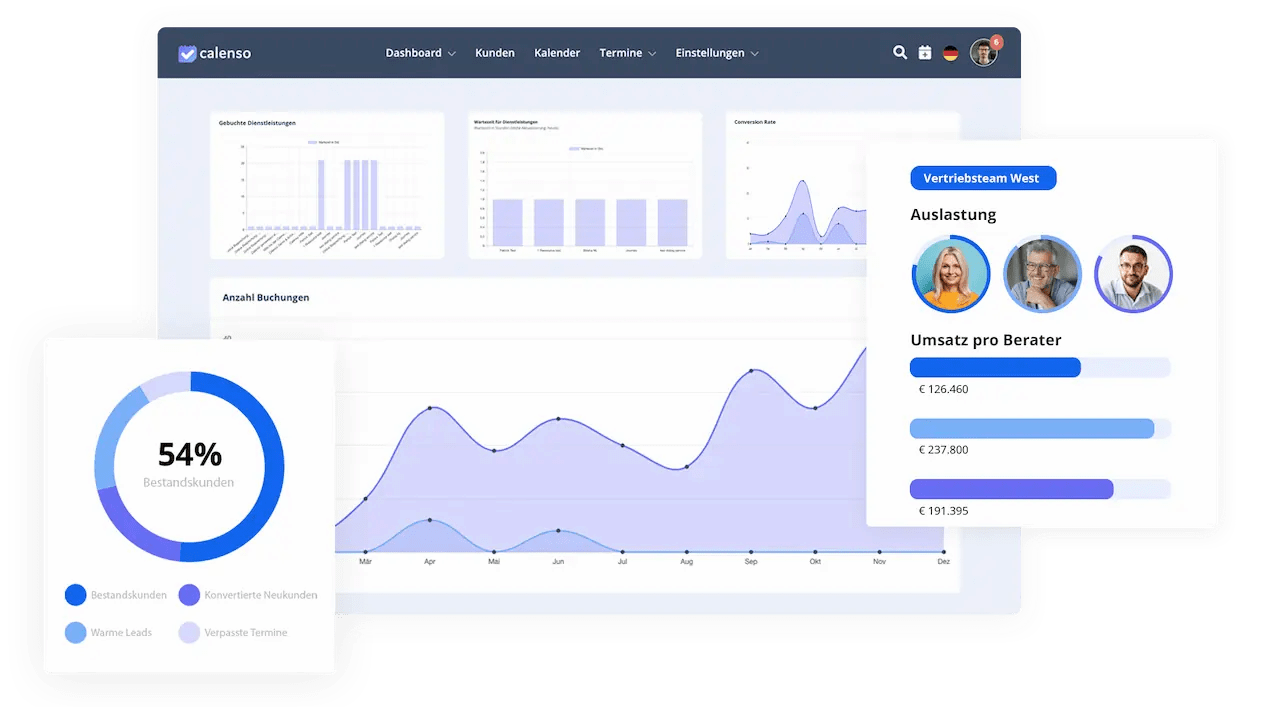The image size is (1280, 707).
Task: Open the Kalender menu item
Action: click(557, 53)
